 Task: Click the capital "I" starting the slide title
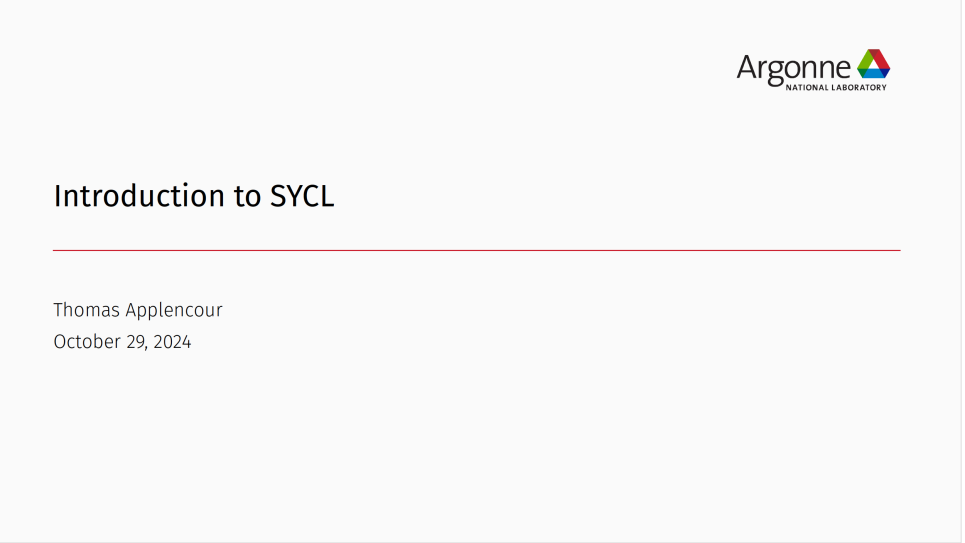click(57, 196)
